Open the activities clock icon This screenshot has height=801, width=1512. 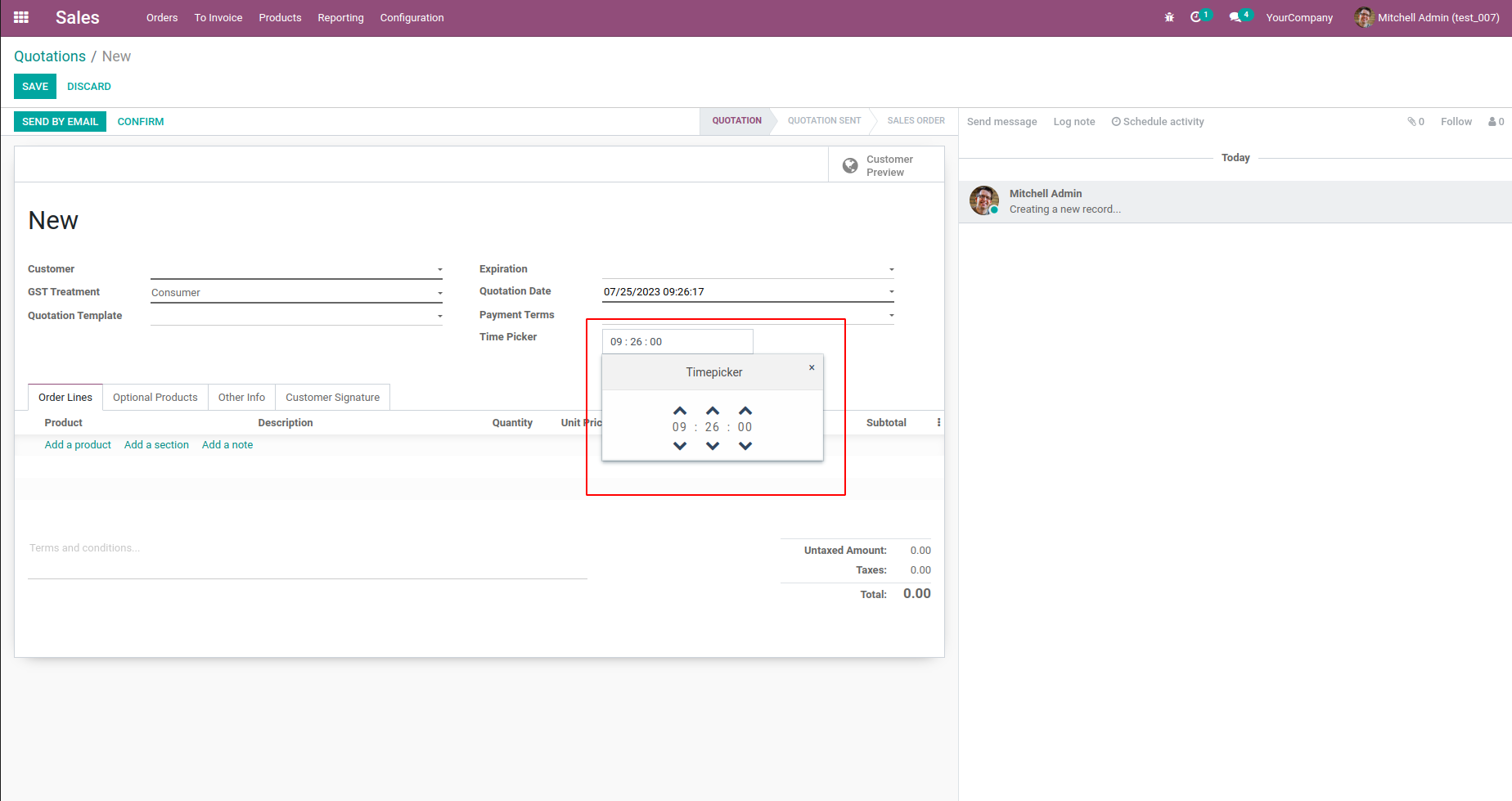(1196, 17)
